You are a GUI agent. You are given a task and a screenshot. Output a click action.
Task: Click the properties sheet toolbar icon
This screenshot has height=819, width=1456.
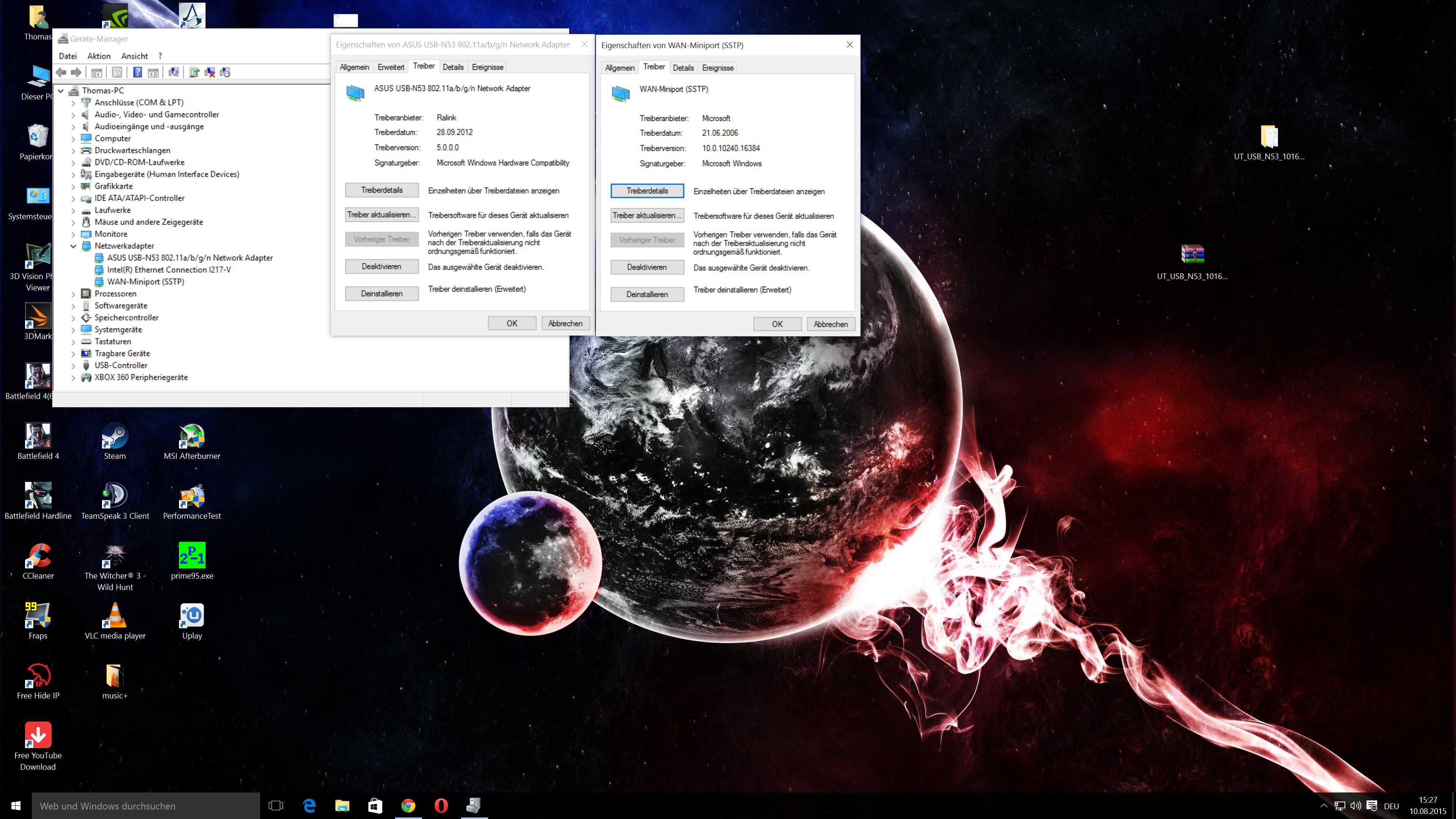click(117, 72)
